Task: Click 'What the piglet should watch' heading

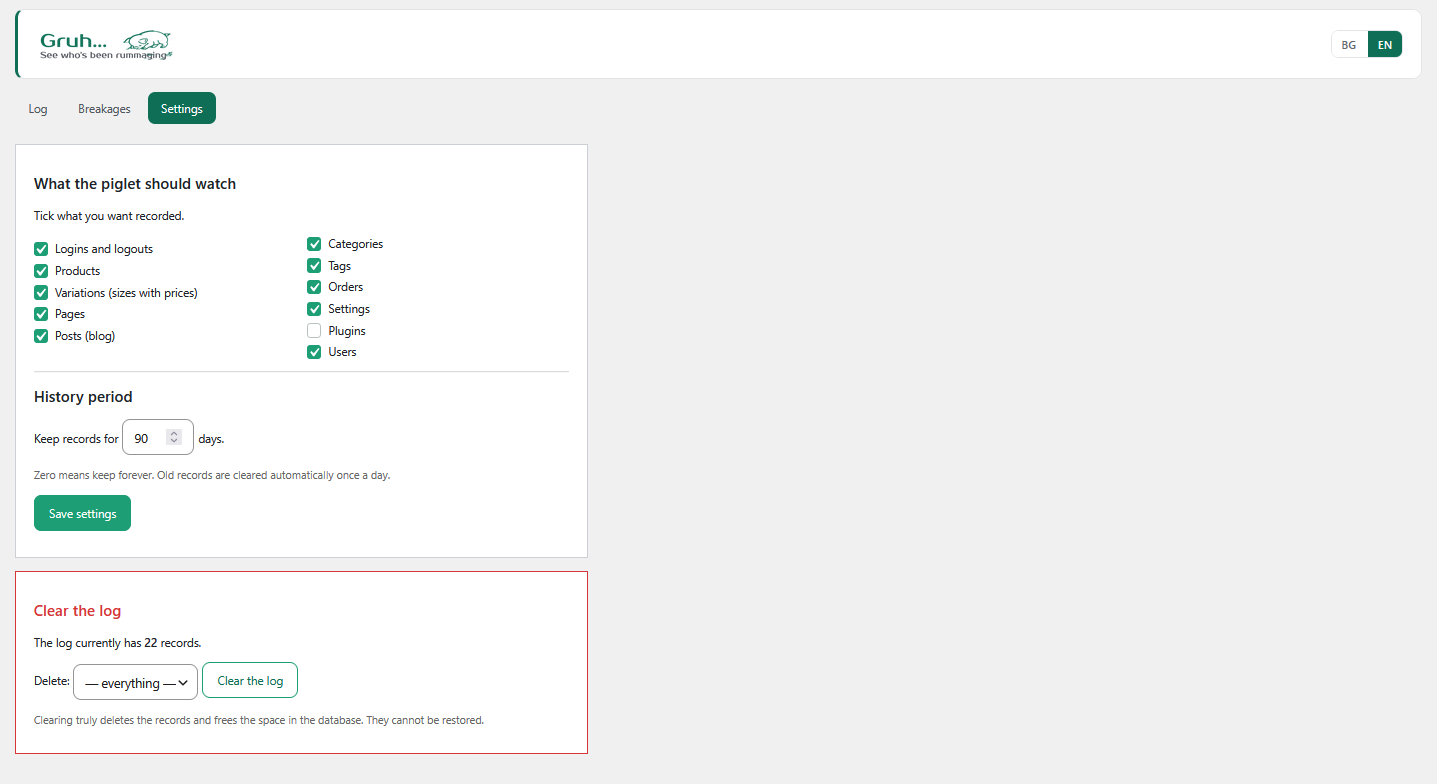Action: point(135,184)
